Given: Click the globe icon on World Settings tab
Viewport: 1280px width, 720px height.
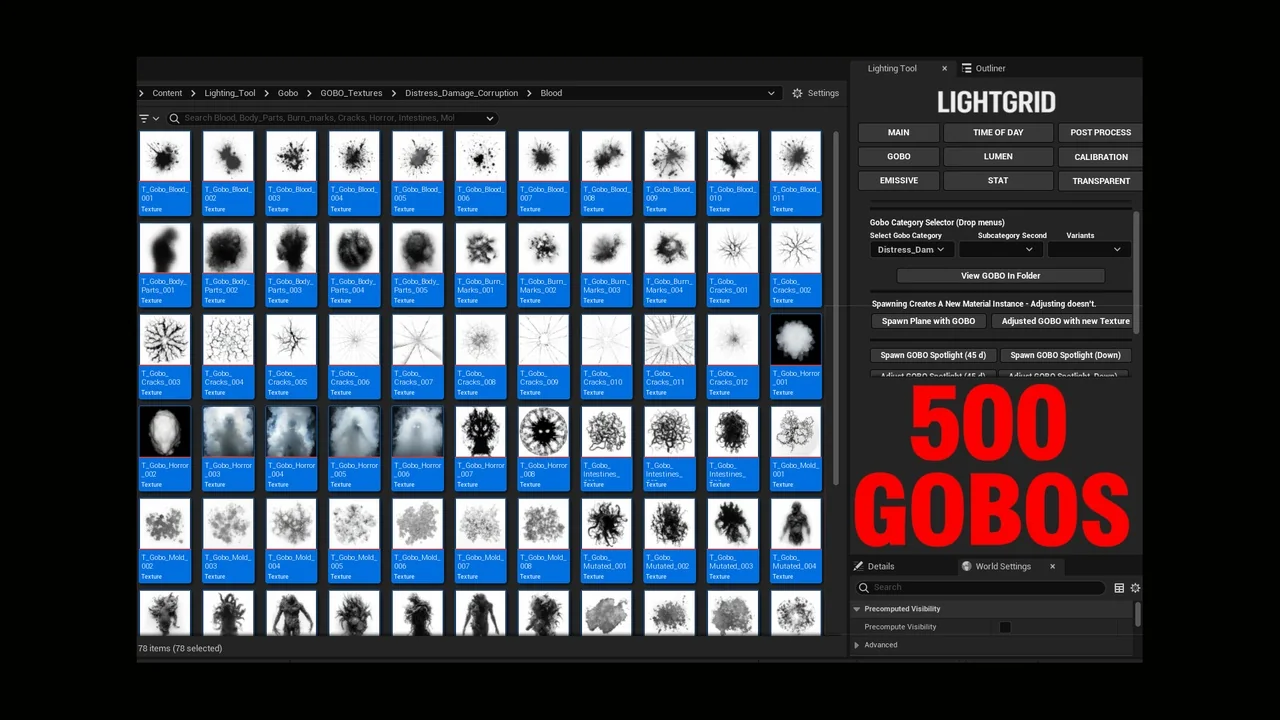Looking at the screenshot, I should pos(966,566).
